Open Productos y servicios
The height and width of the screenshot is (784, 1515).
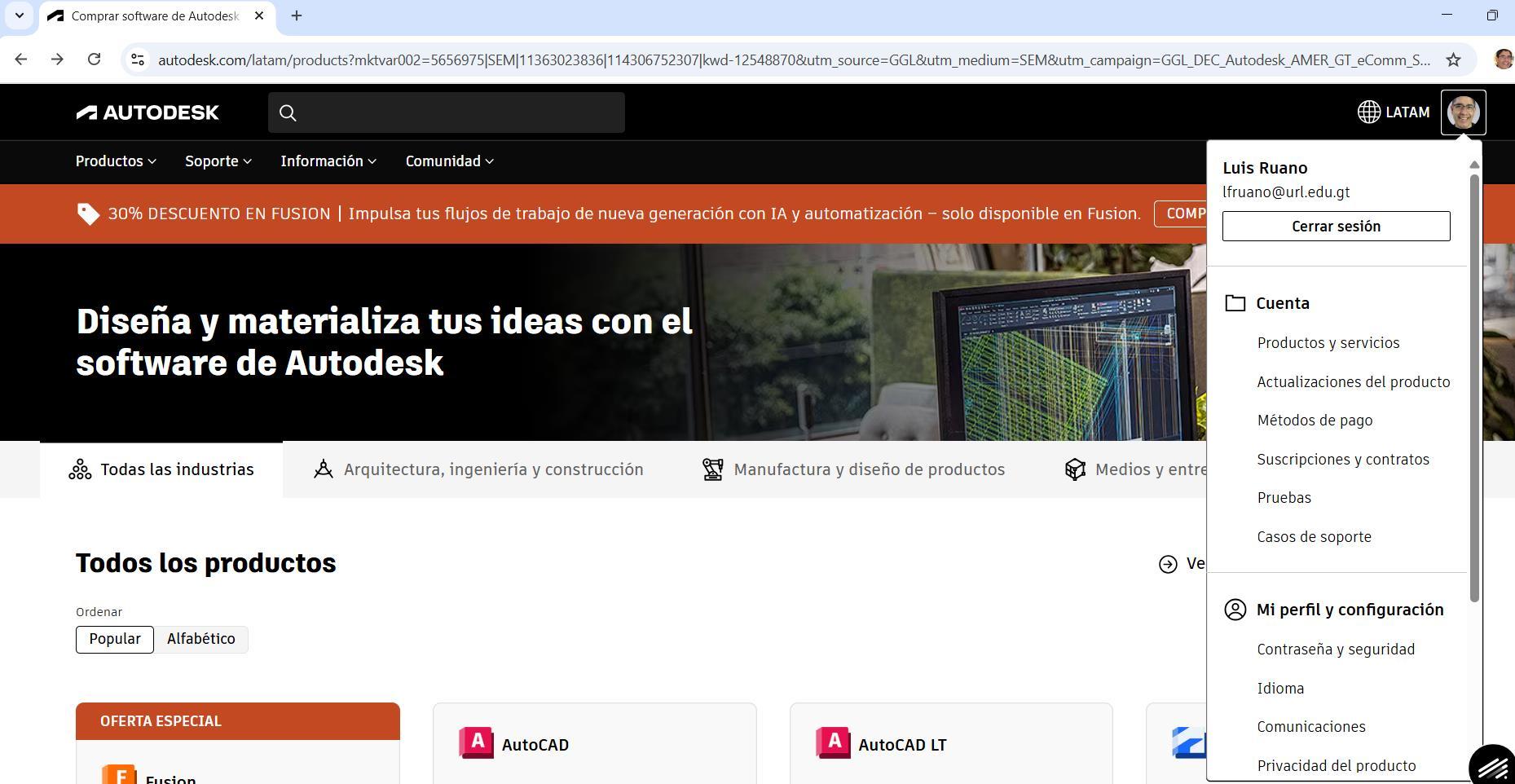click(1328, 343)
